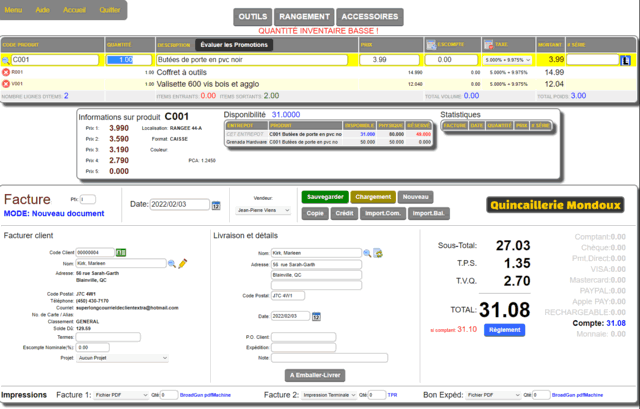Click the Escompte Nominale field

[93, 347]
